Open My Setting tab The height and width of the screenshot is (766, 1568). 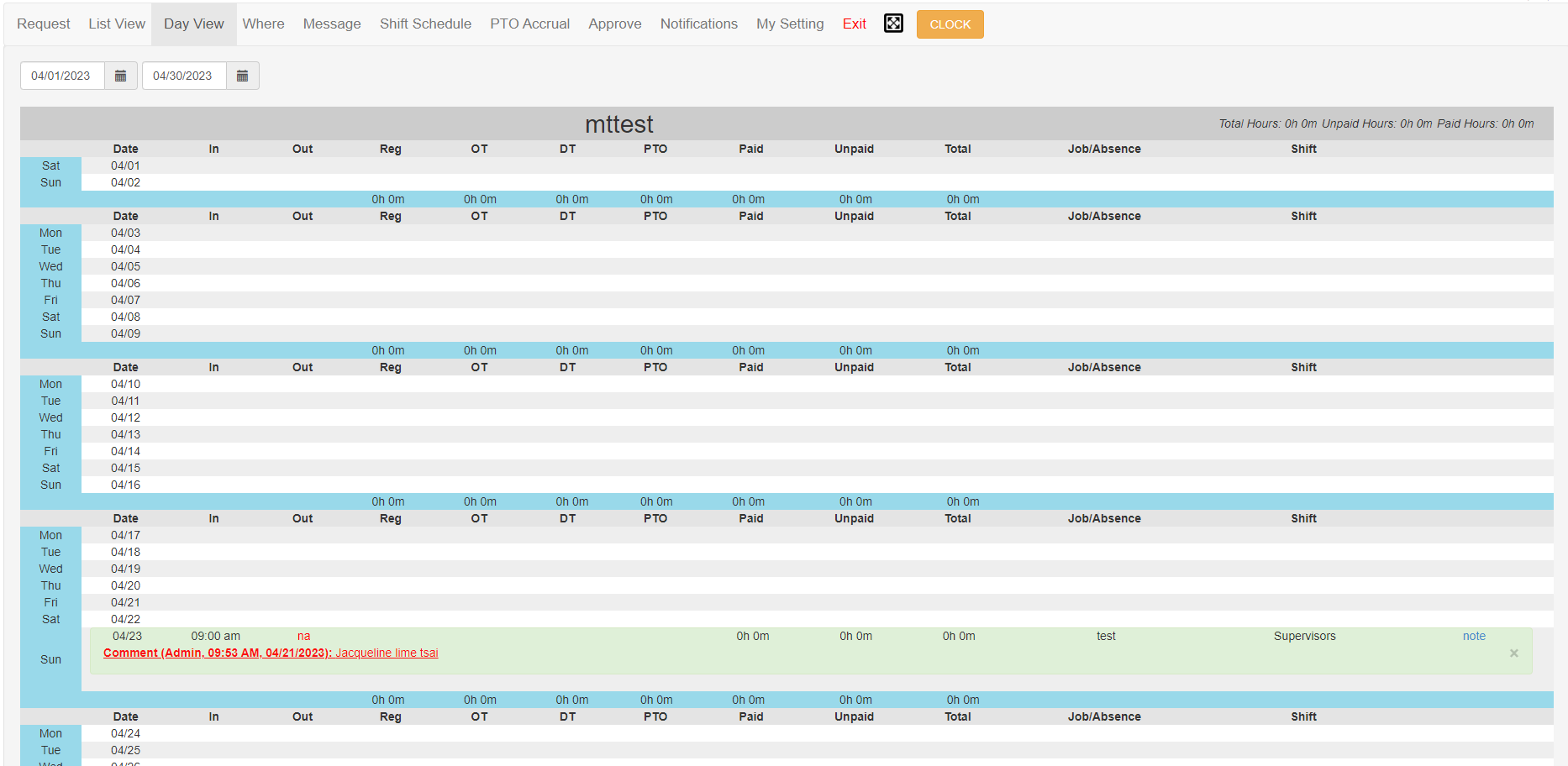pos(790,24)
